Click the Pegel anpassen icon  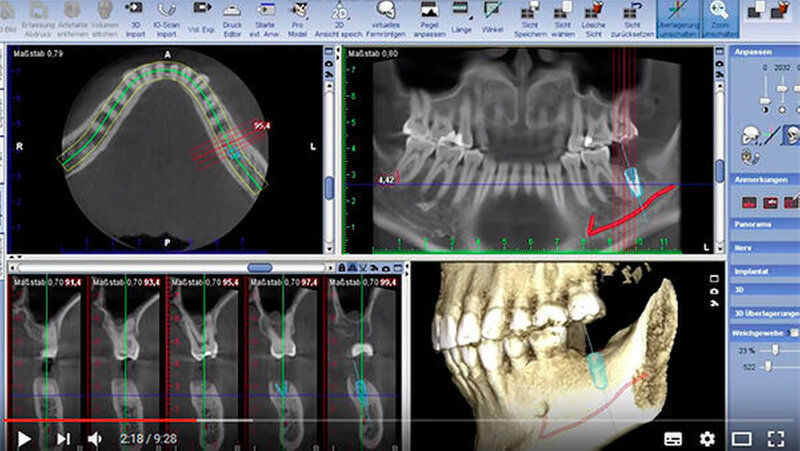[428, 13]
